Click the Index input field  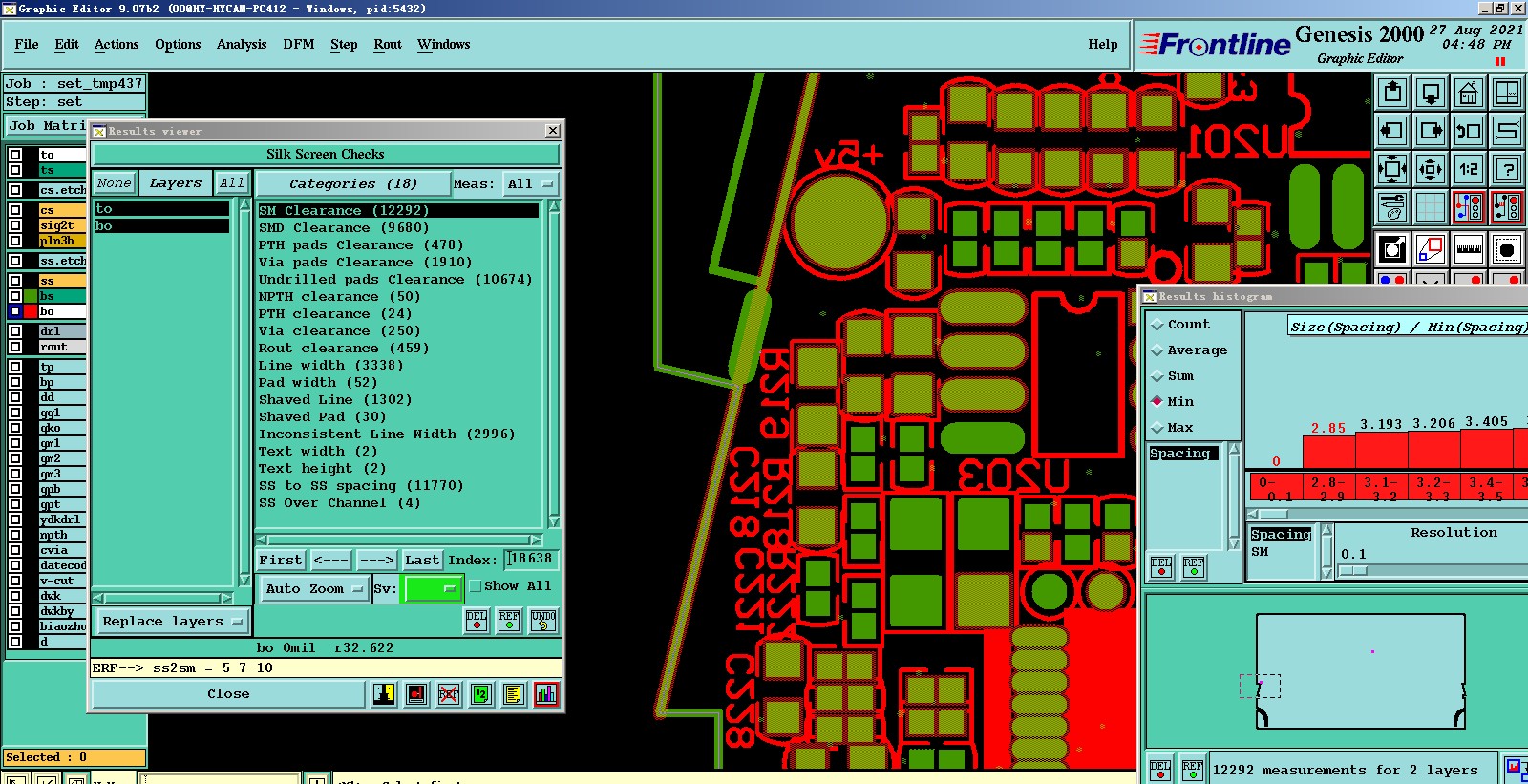click(x=532, y=560)
